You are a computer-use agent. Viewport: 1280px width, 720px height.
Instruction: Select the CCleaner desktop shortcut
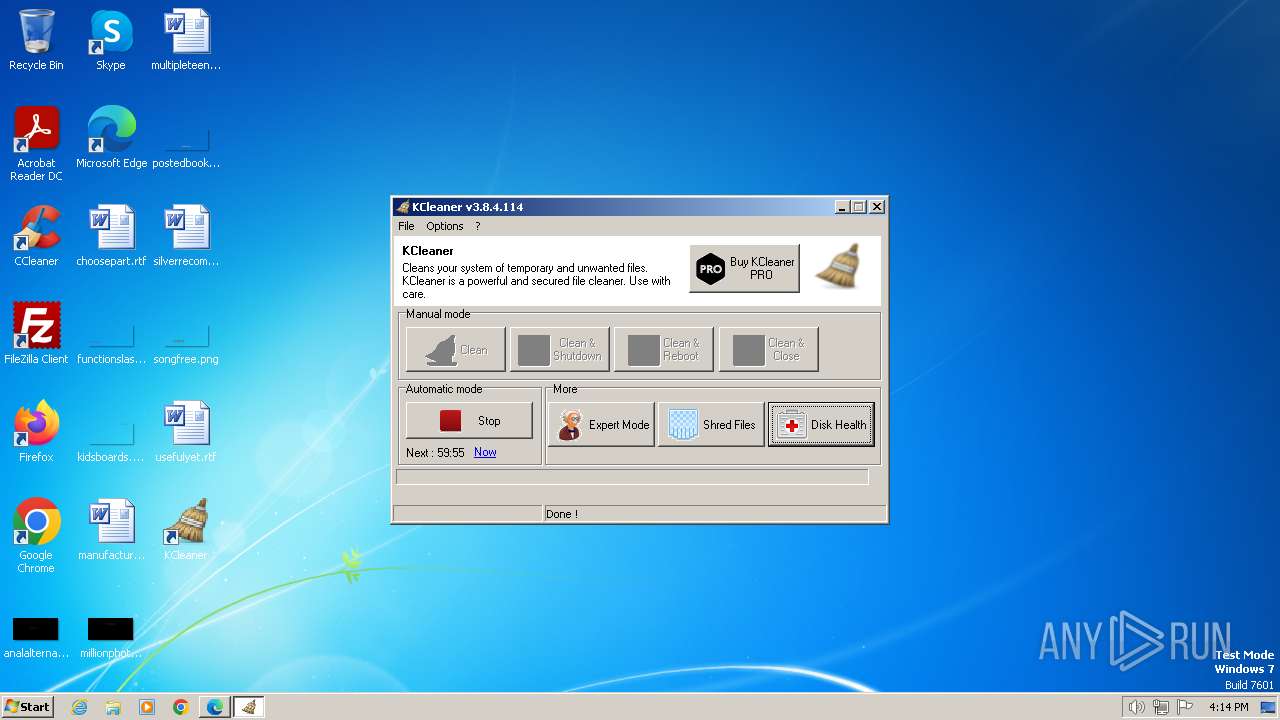click(x=36, y=236)
